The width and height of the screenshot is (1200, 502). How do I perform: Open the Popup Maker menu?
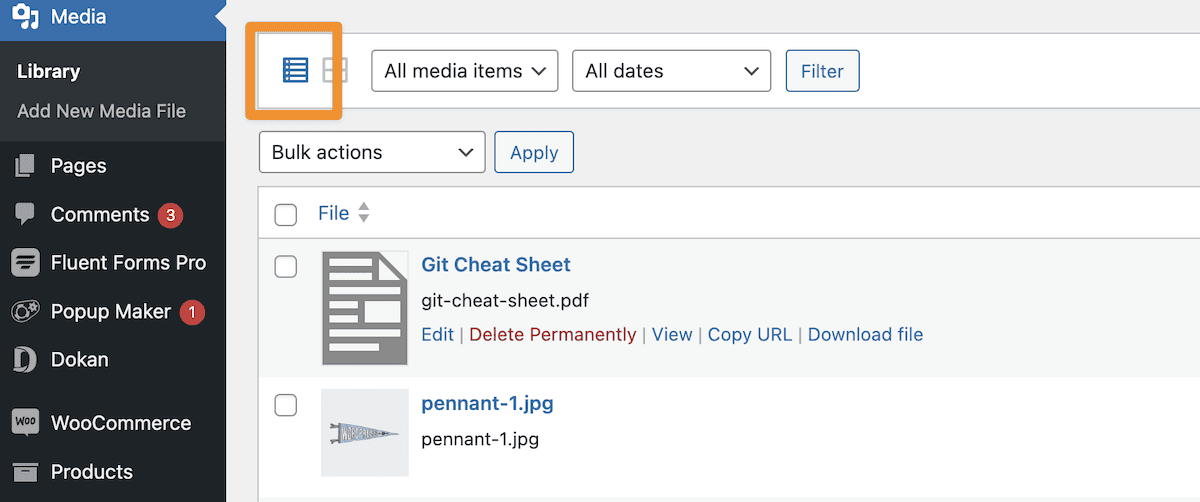[113, 312]
